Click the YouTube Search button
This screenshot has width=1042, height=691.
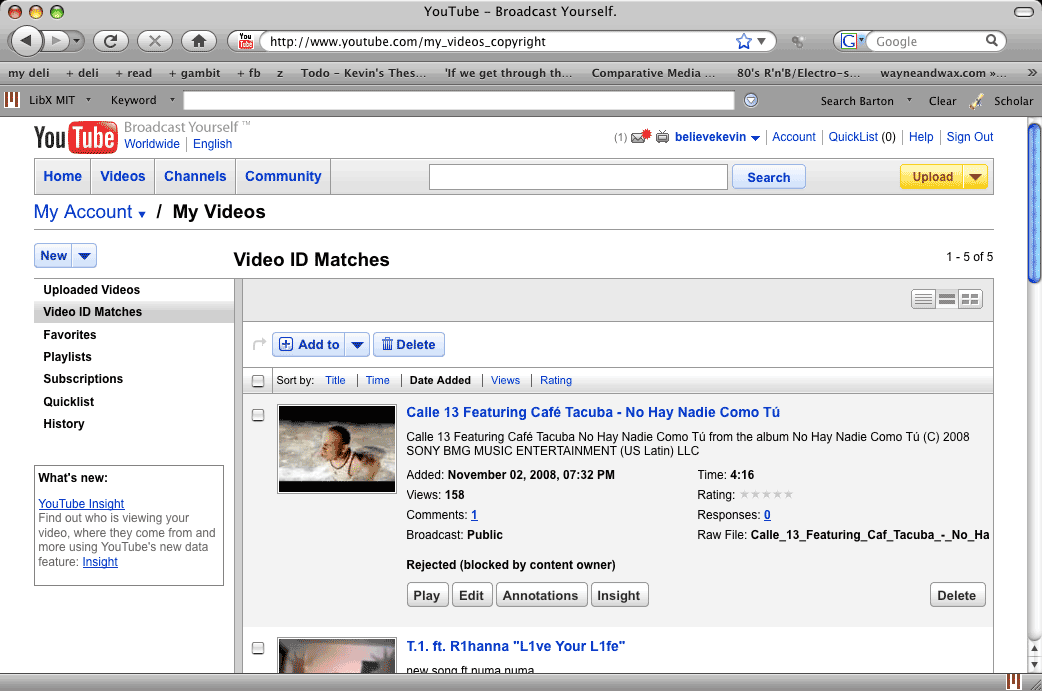(x=769, y=177)
